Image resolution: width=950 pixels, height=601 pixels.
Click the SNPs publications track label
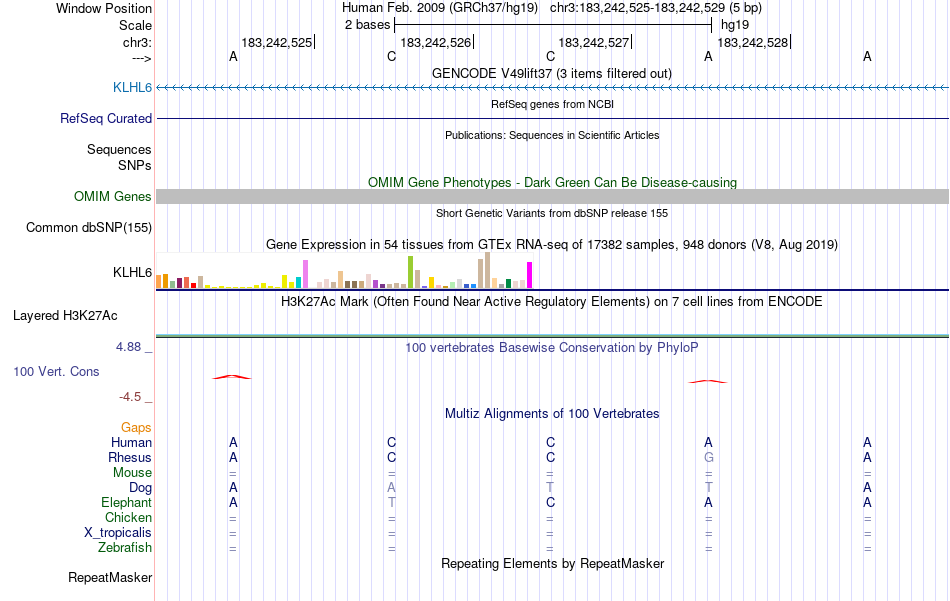(x=135, y=165)
